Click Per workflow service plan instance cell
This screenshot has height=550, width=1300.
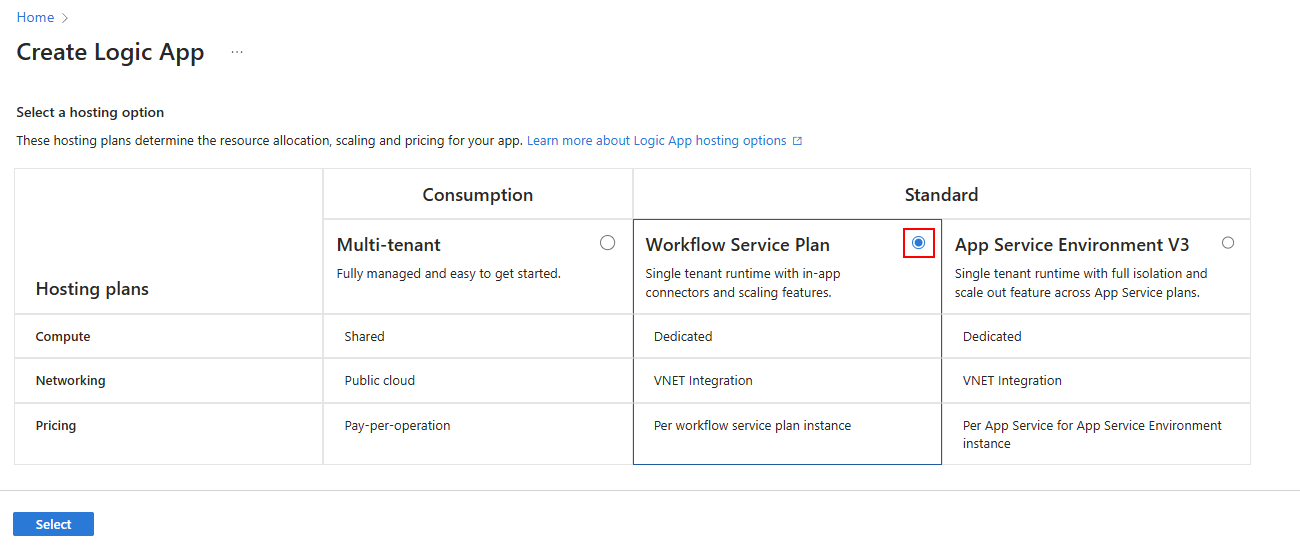(x=752, y=426)
